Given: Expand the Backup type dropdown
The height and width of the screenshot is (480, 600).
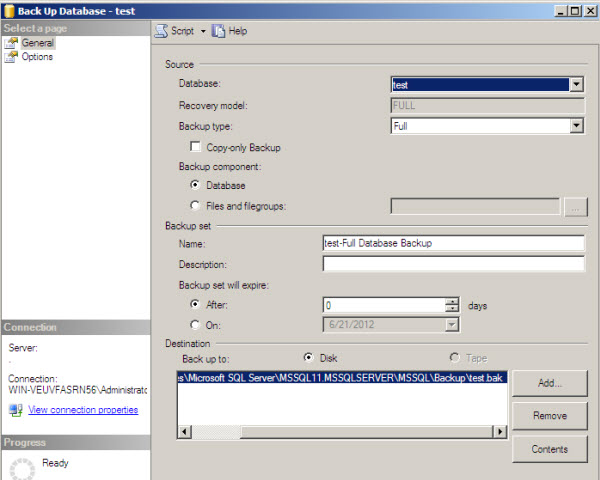Looking at the screenshot, I should click(576, 126).
